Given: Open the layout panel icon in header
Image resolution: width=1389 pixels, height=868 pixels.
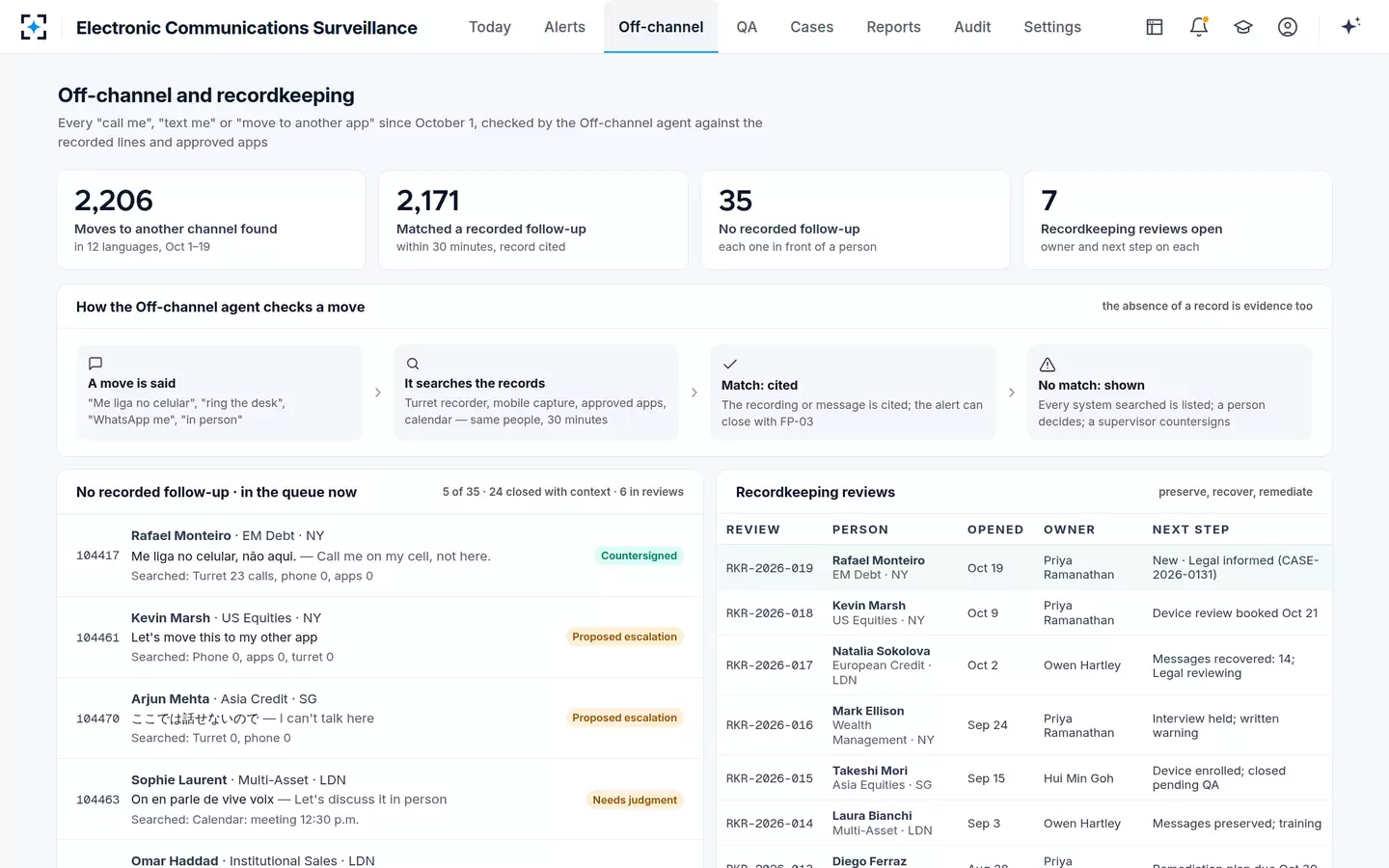Looking at the screenshot, I should tap(1155, 27).
